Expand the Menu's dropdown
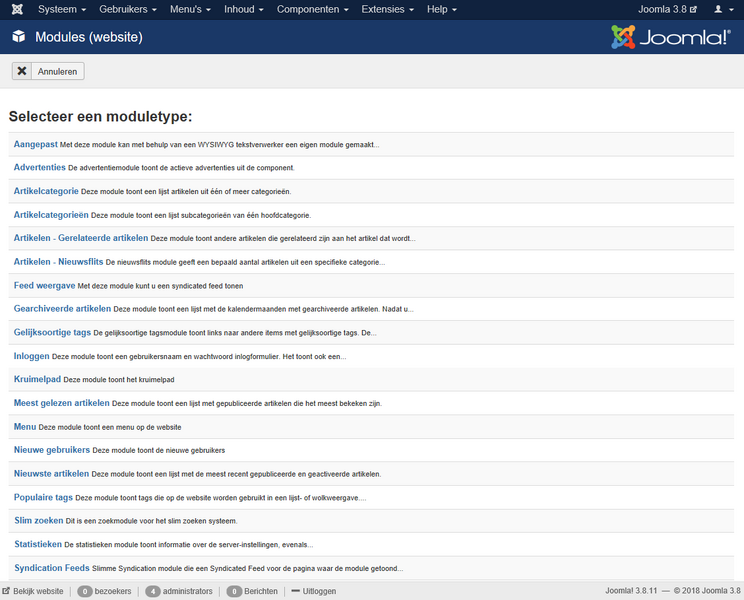Viewport: 744px width, 600px height. click(190, 9)
